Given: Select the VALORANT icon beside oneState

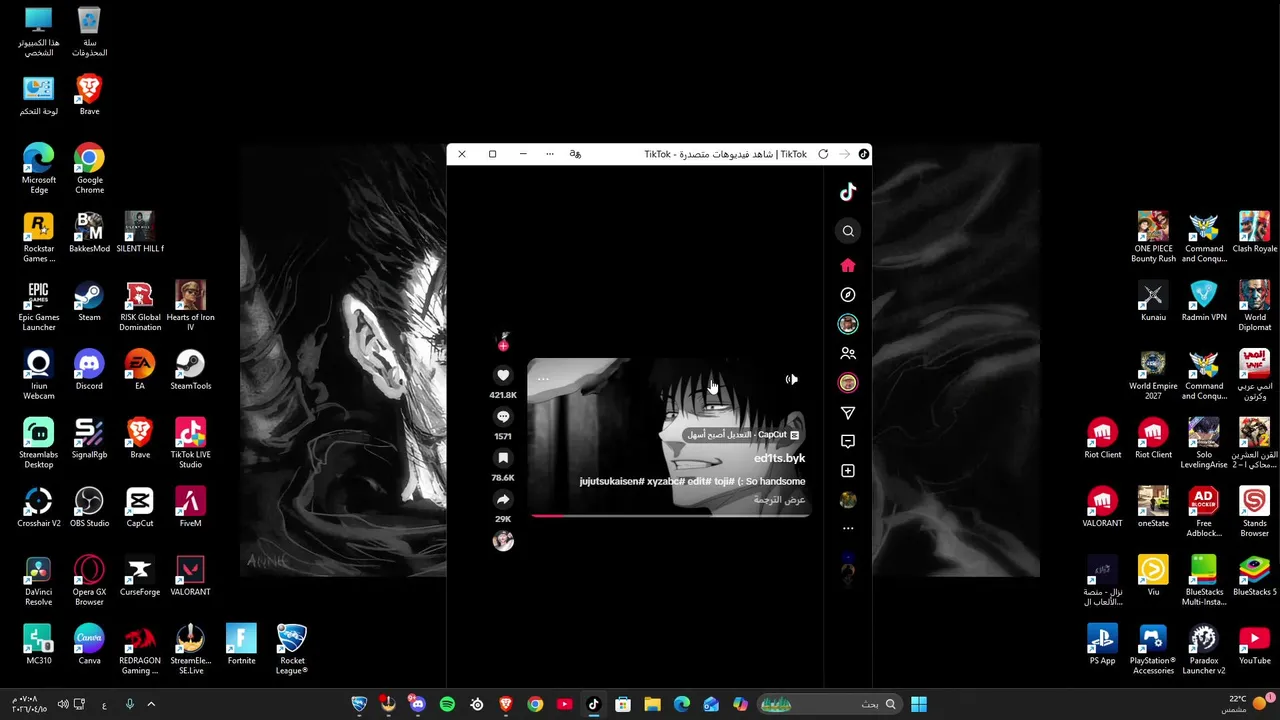Looking at the screenshot, I should tap(1103, 508).
